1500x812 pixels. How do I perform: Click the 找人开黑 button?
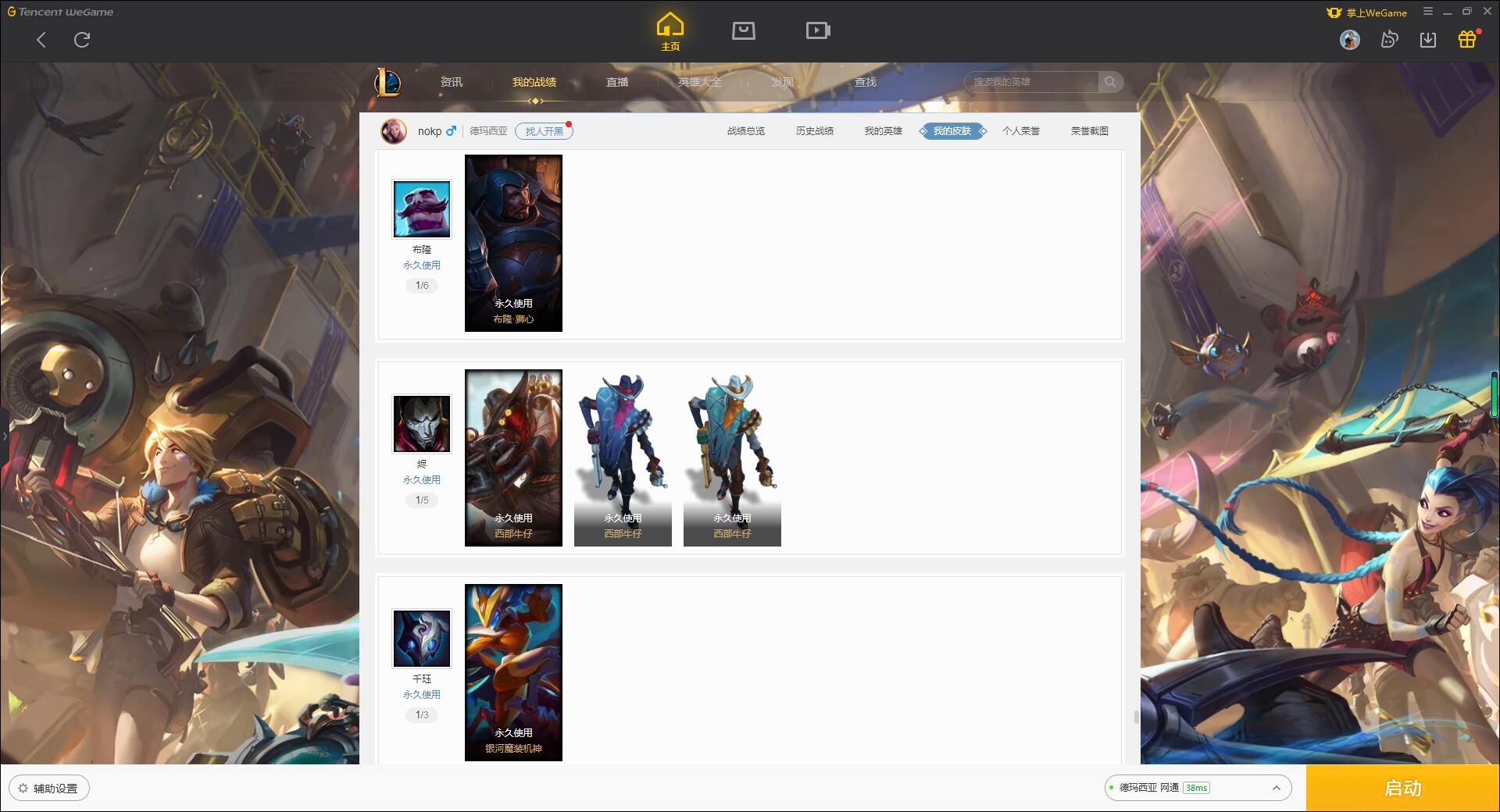(544, 131)
